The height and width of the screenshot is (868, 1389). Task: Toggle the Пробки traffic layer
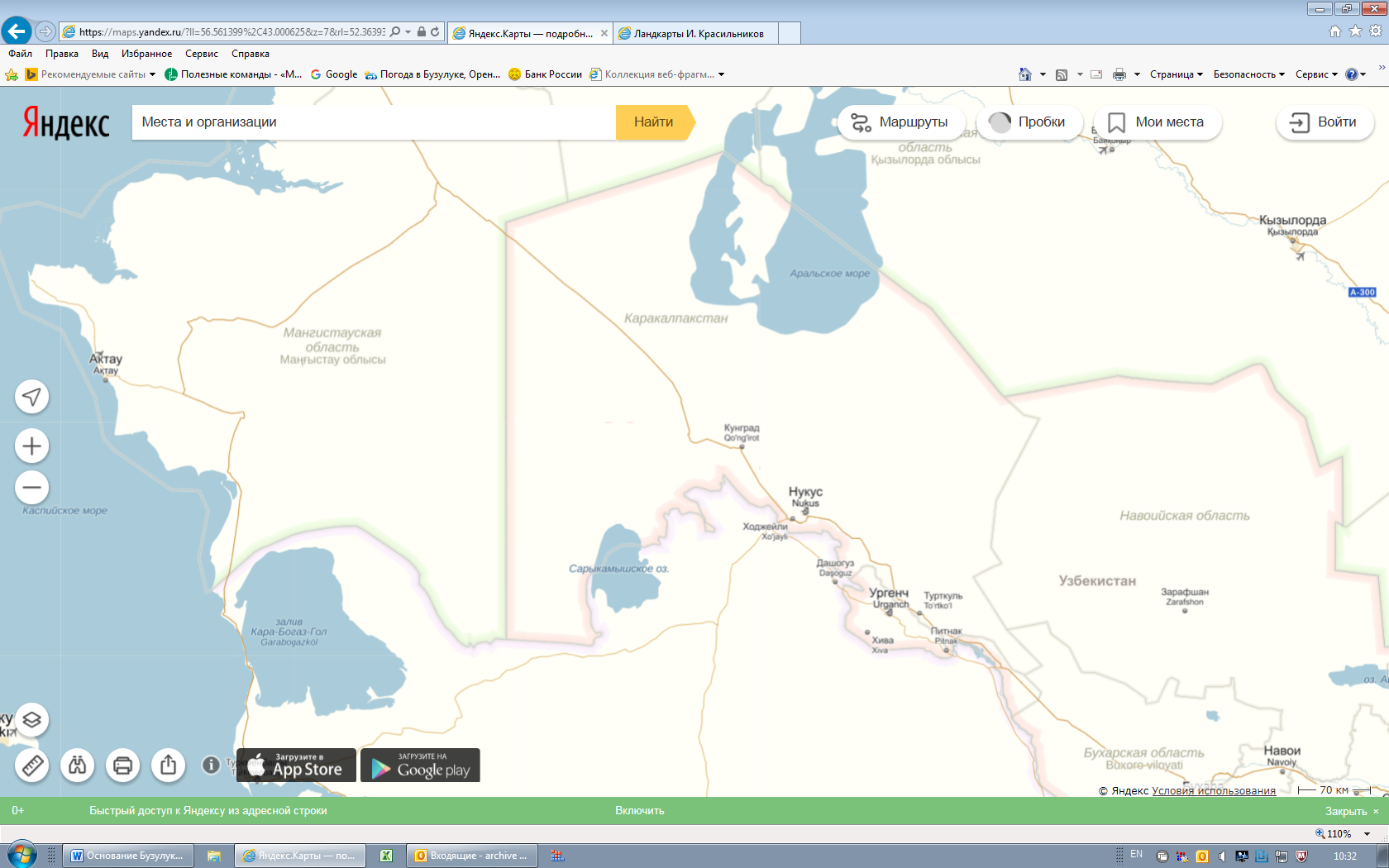click(1029, 122)
